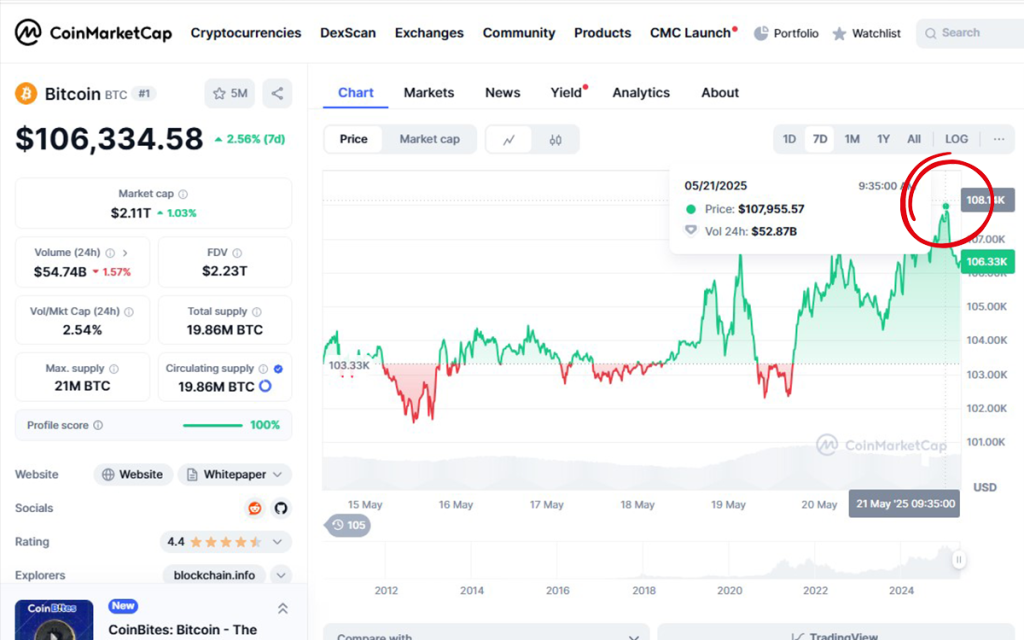Add Bitcoin to watchlist with star button
Viewport: 1024px width, 640px height.
pos(230,93)
